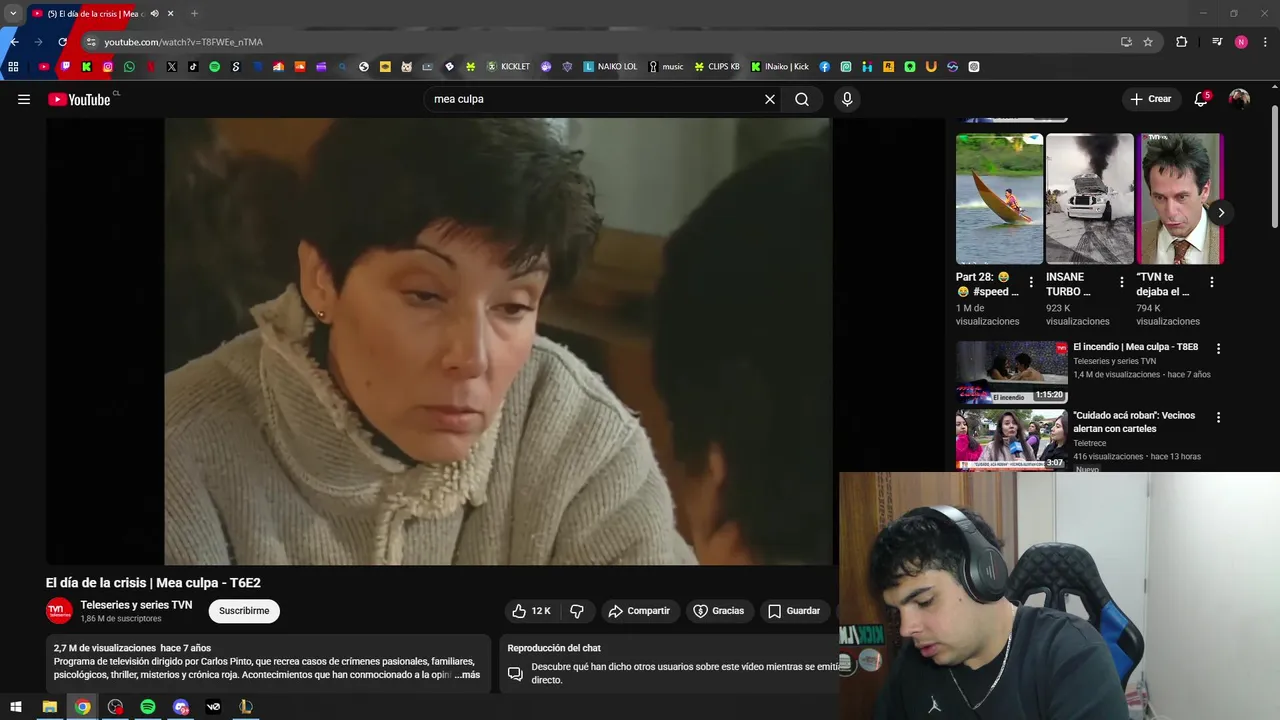
Task: Send thanks with the Gracias button
Action: [x=719, y=611]
